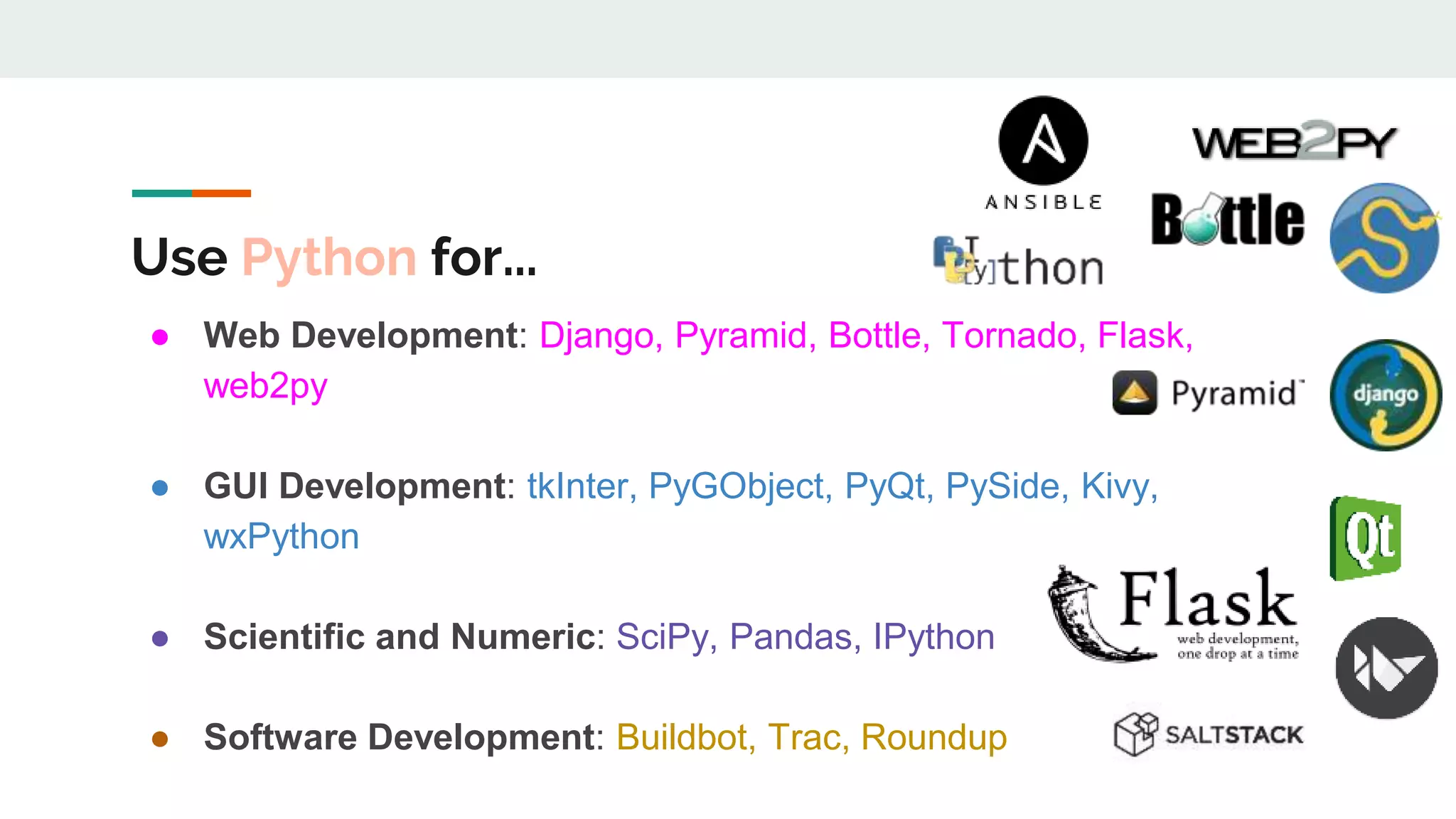Click the word "Buildbot,"
The width and height of the screenshot is (1456, 819).
[686, 738]
